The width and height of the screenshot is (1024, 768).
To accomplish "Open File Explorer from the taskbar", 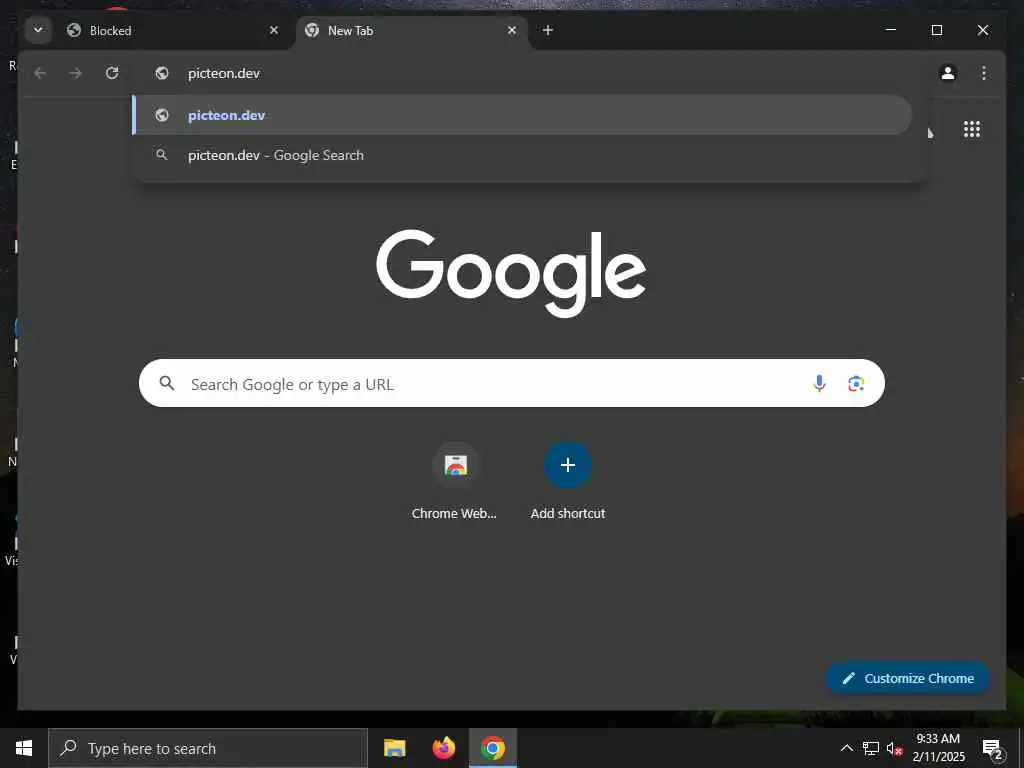I will click(x=394, y=748).
